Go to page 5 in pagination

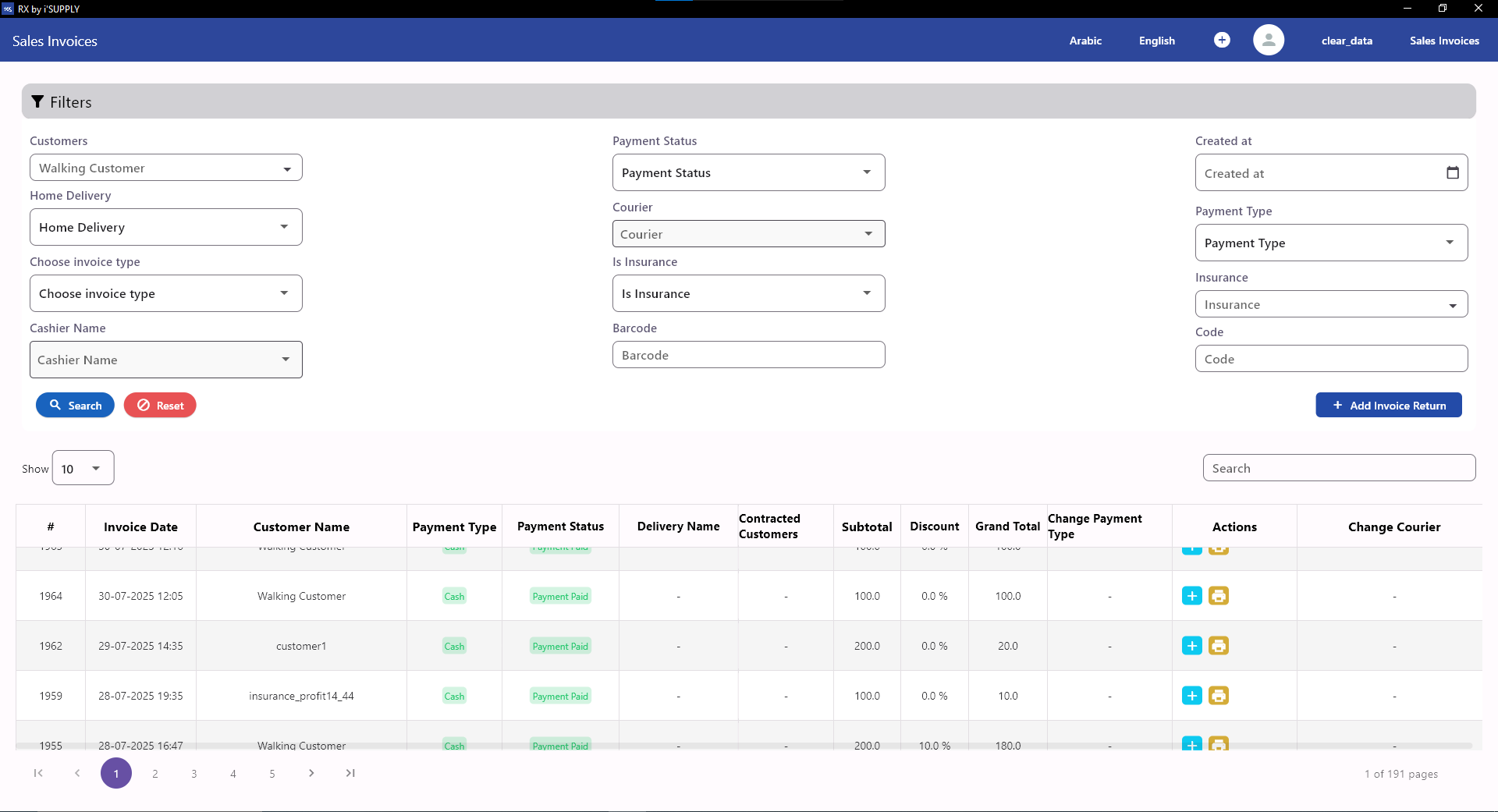[x=272, y=774]
